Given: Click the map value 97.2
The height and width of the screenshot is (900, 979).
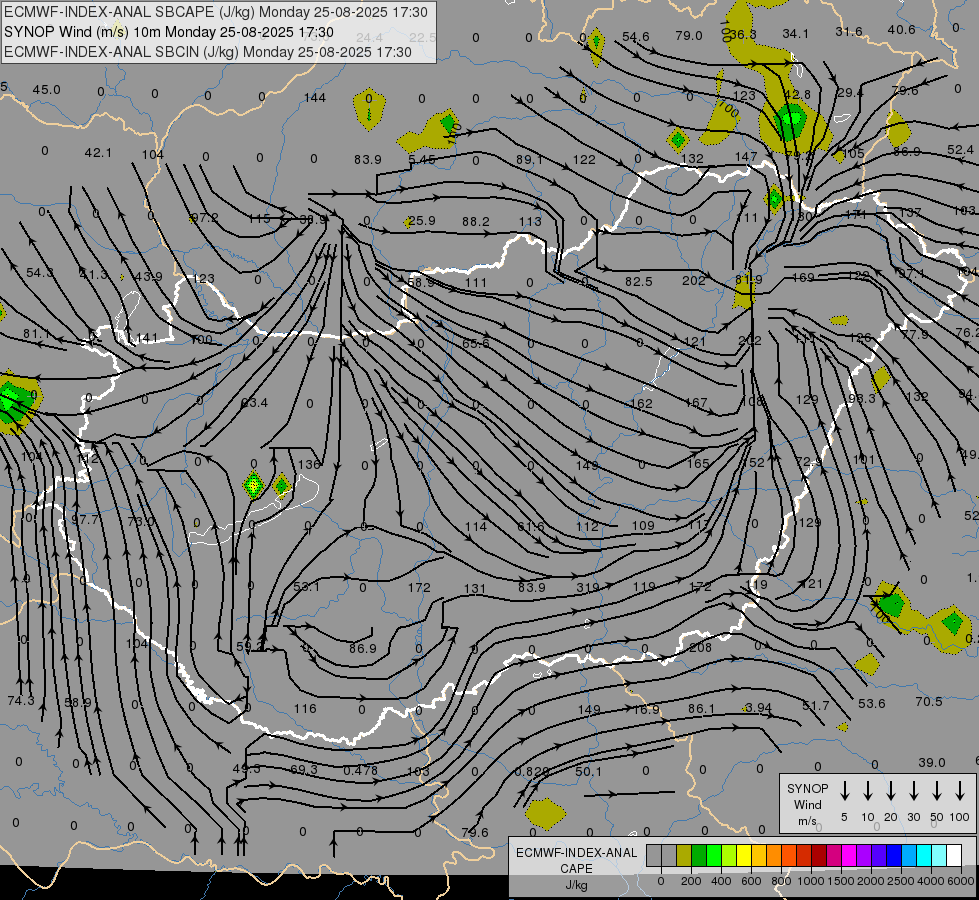Looking at the screenshot, I should [205, 217].
